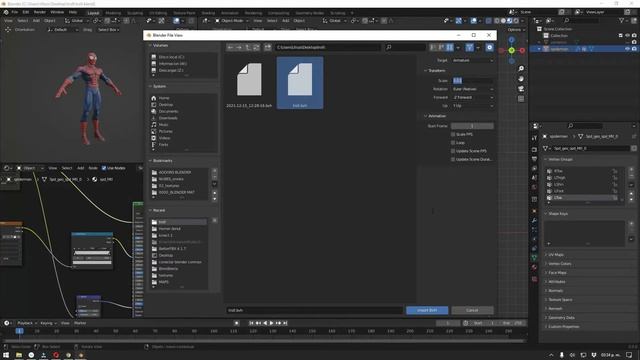Play the animation in the timeline

[x=272, y=323]
